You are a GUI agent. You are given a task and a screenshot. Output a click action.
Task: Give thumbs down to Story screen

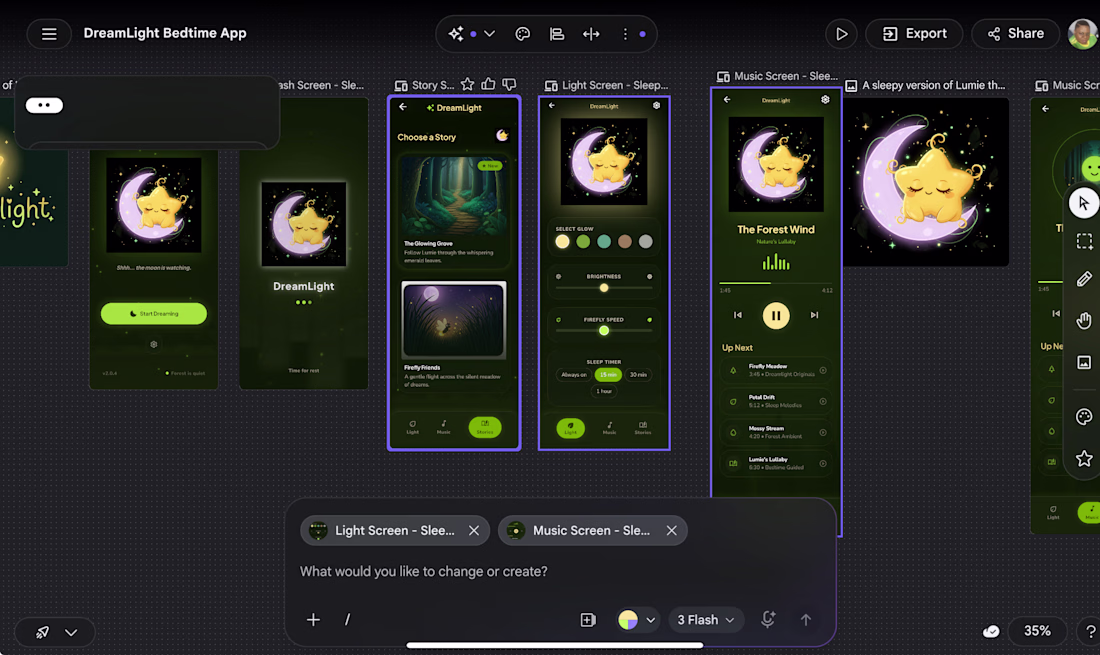(509, 85)
